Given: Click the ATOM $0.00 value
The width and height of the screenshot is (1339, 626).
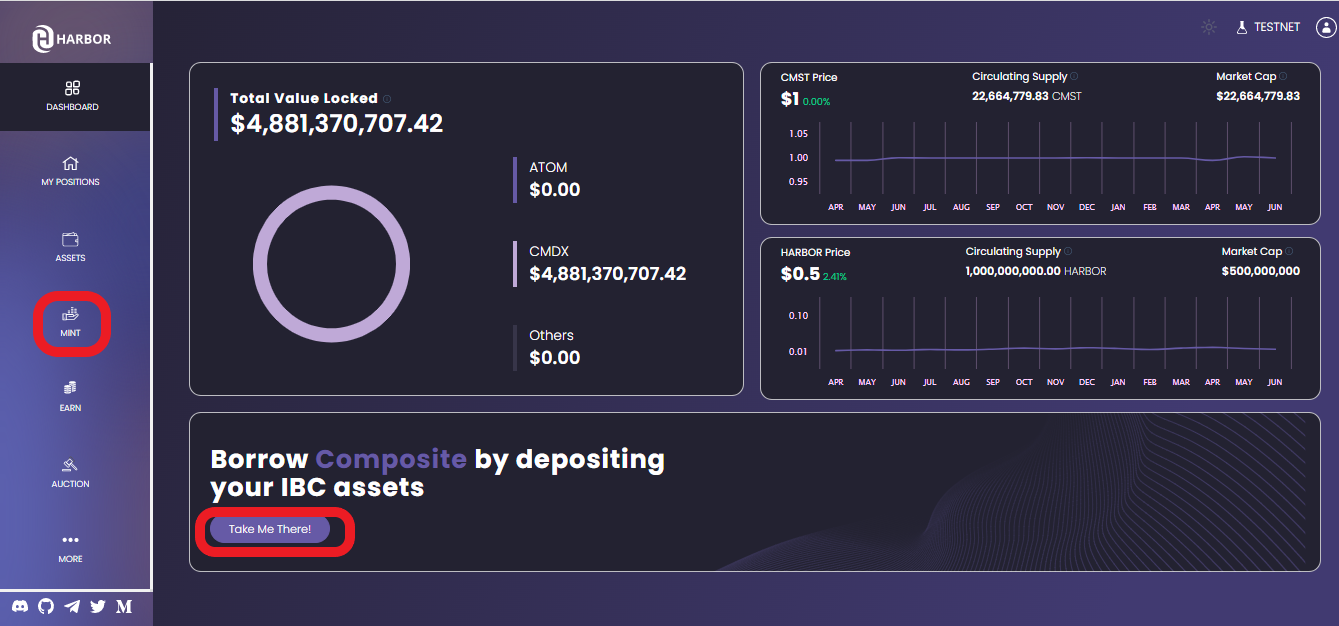Looking at the screenshot, I should point(555,190).
